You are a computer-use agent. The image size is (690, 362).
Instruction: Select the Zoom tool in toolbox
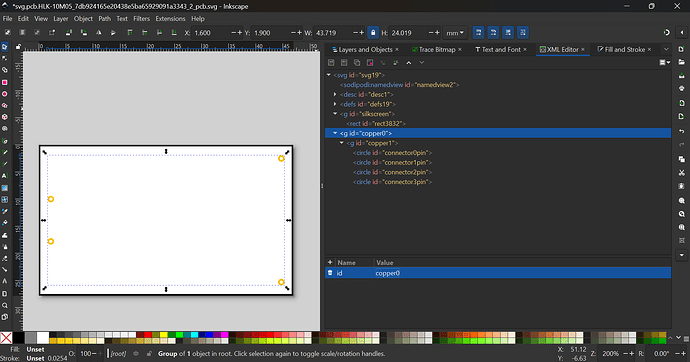point(5,305)
